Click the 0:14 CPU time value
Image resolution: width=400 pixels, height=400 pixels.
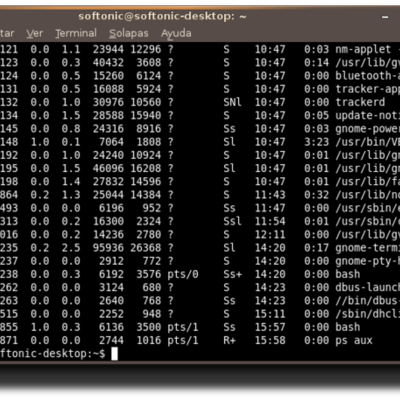coord(317,63)
